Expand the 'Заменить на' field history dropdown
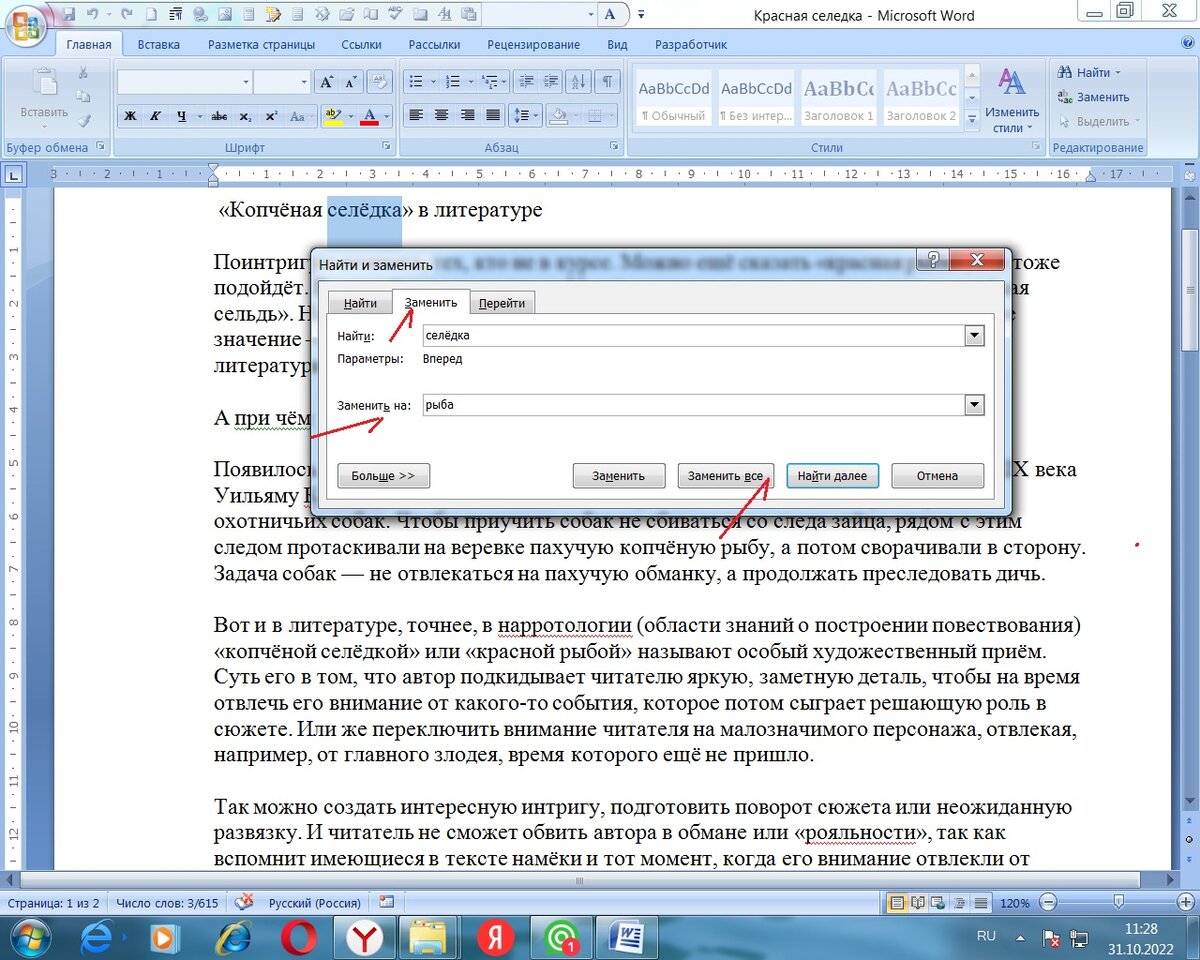 pos(975,406)
